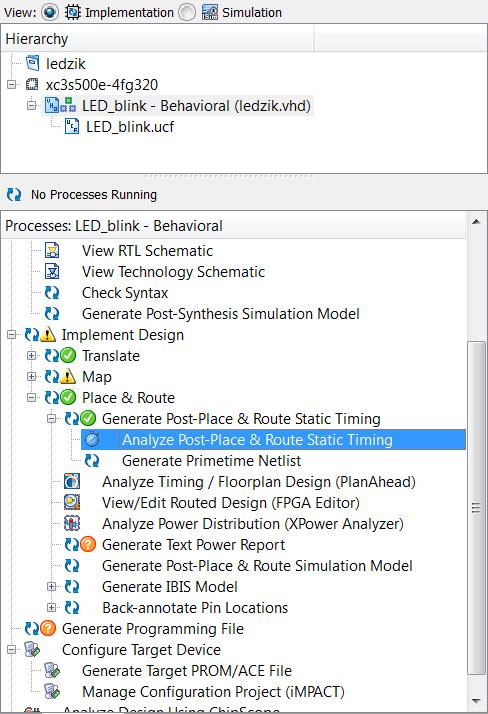
Task: Click the View Technology Schematic icon
Action: point(52,271)
